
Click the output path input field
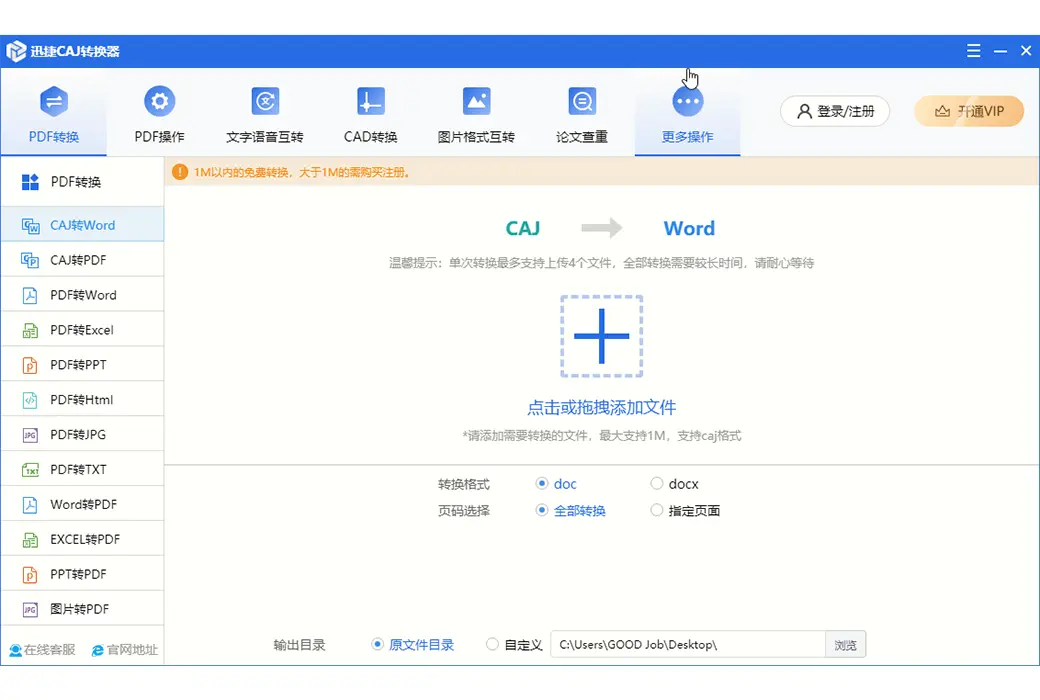[688, 645]
